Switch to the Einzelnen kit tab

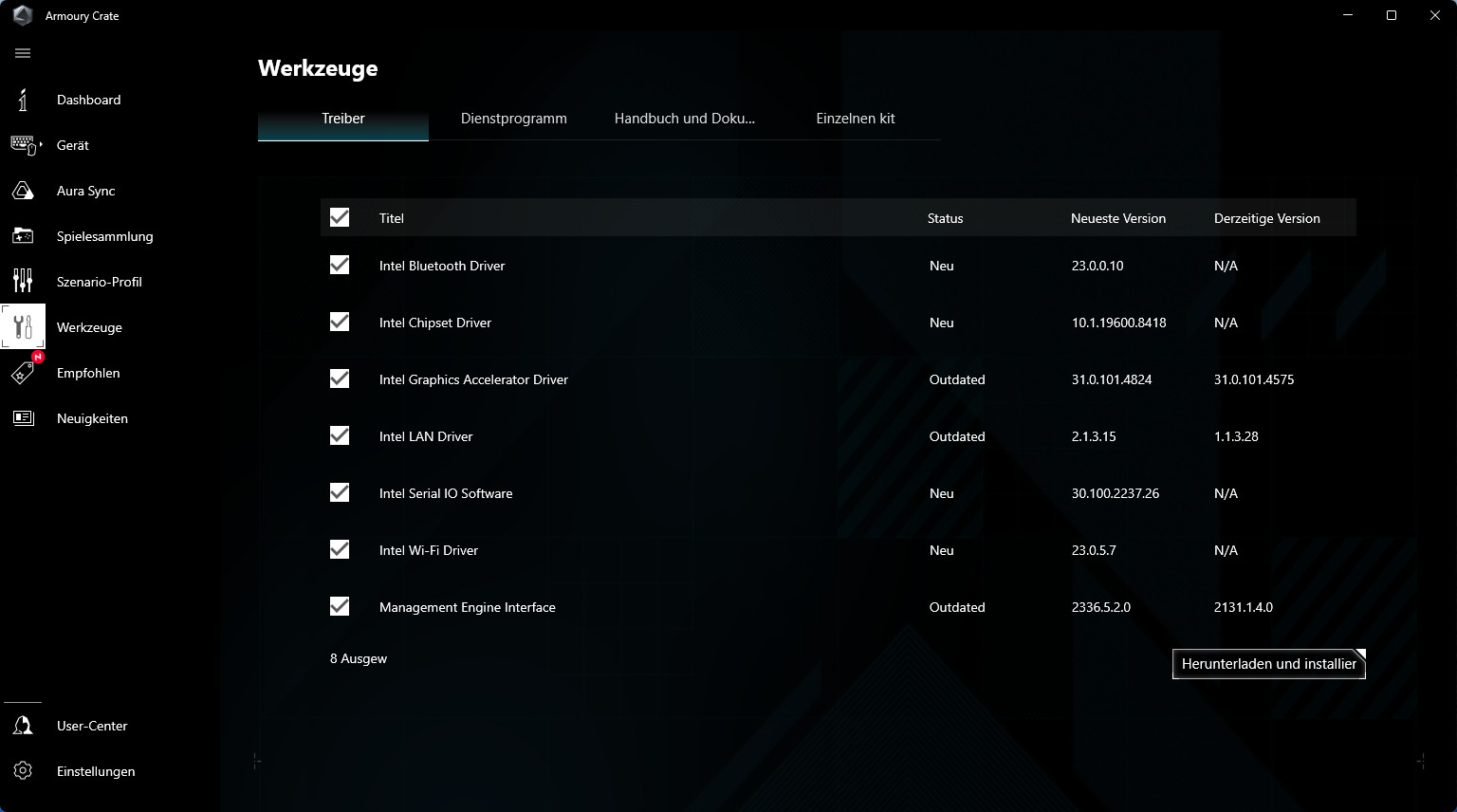pos(855,119)
